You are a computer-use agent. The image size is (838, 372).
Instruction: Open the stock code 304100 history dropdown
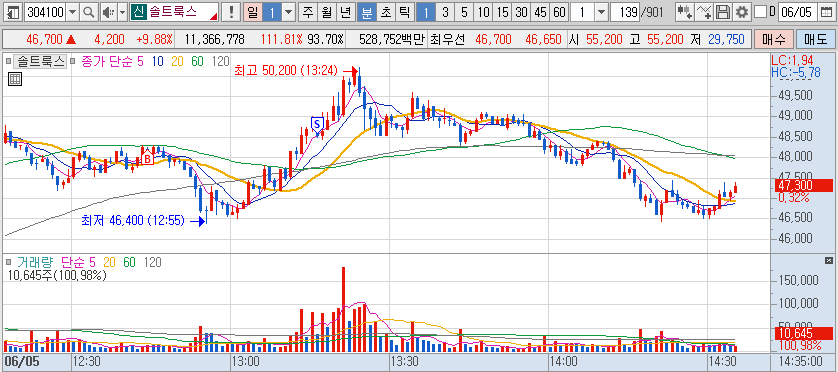tap(73, 12)
